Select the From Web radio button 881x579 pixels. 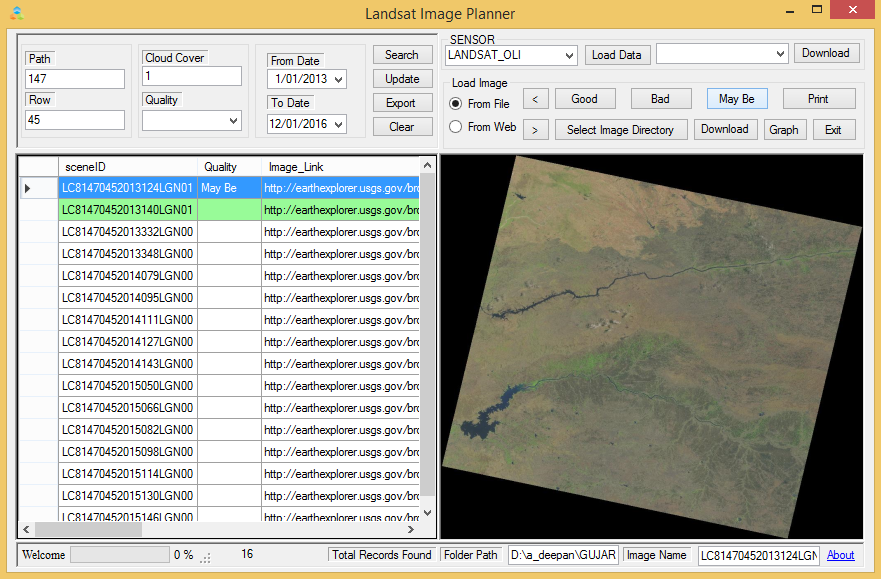pos(456,127)
